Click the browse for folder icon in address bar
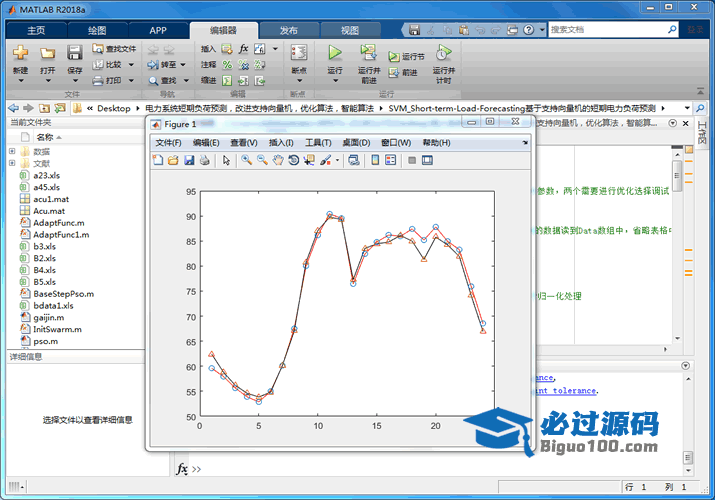This screenshot has width=715, height=500. 60,108
